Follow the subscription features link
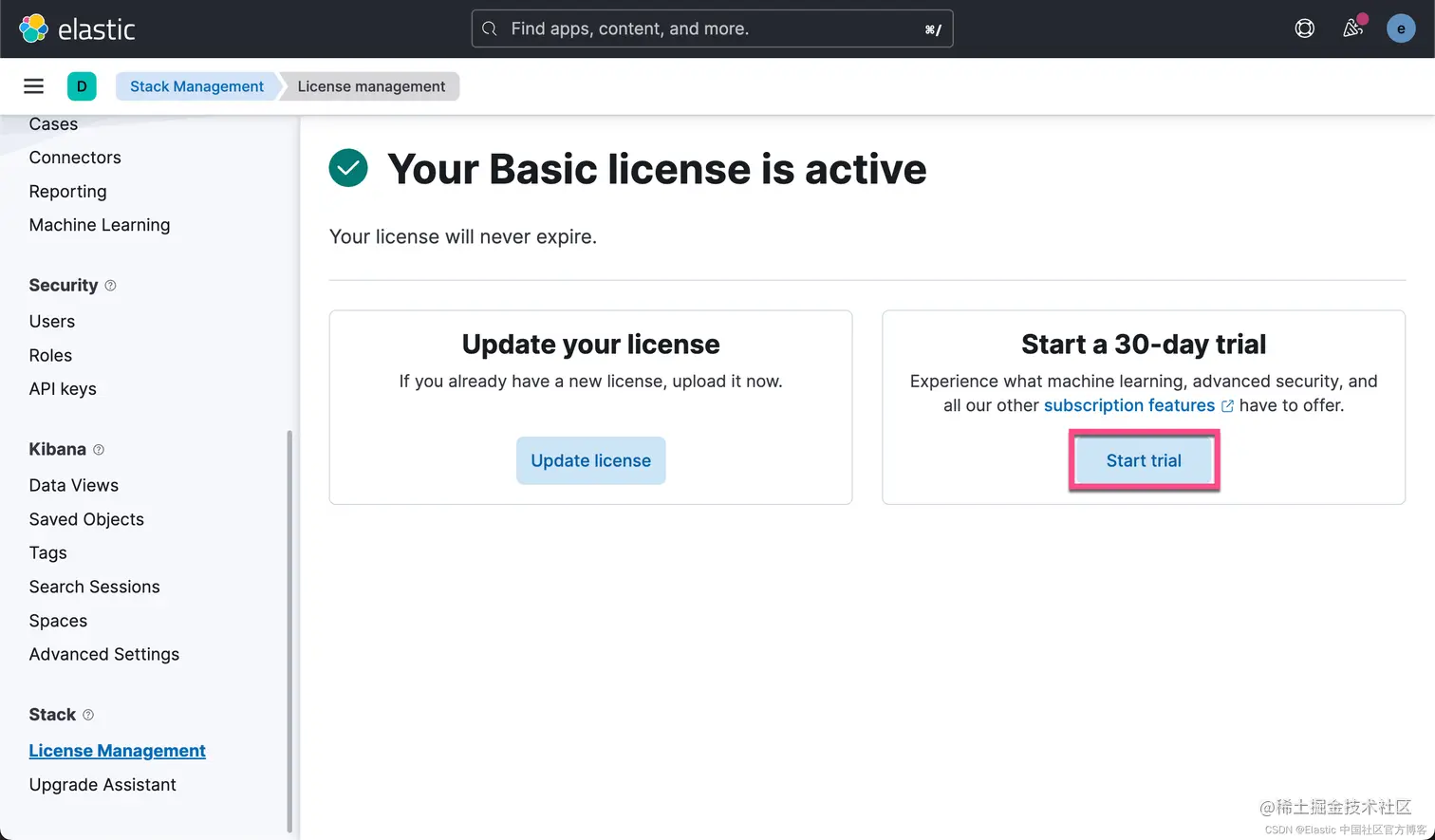The height and width of the screenshot is (840, 1435). click(1129, 405)
